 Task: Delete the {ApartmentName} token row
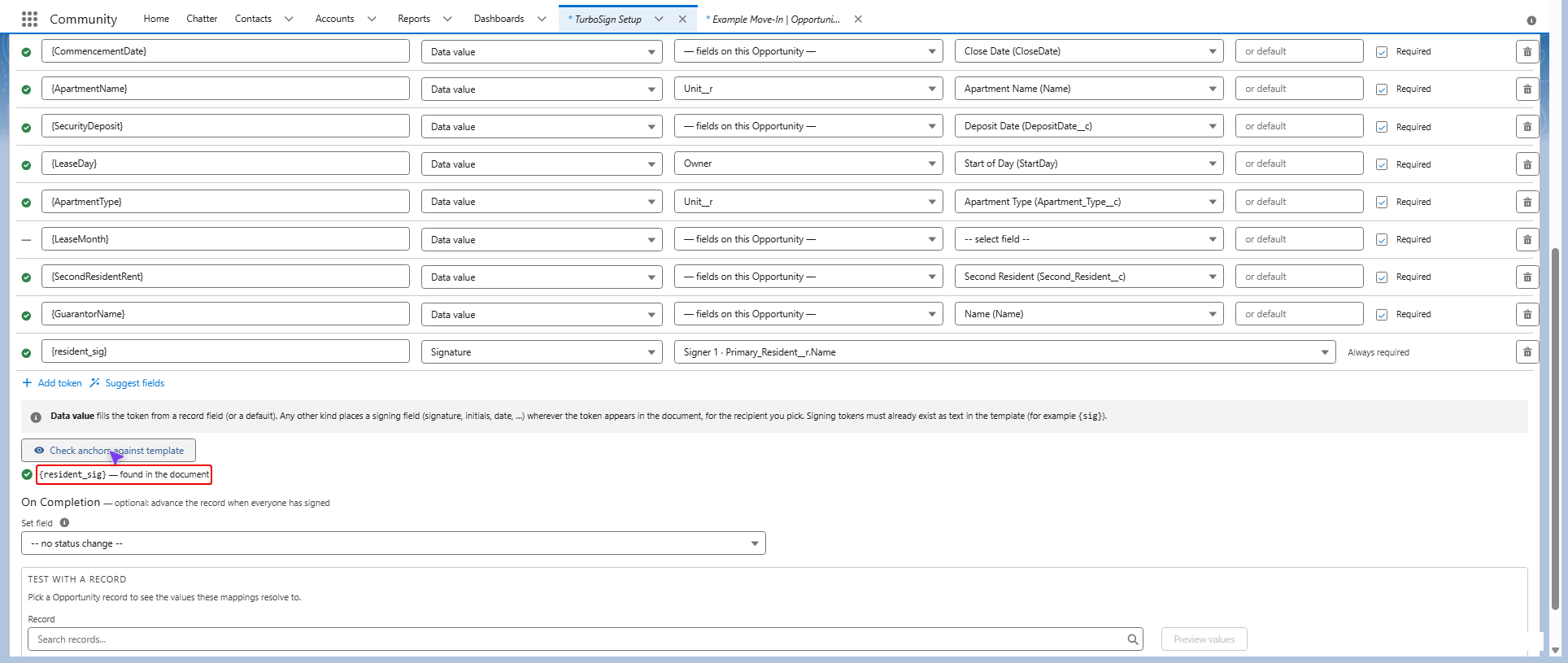(x=1527, y=89)
